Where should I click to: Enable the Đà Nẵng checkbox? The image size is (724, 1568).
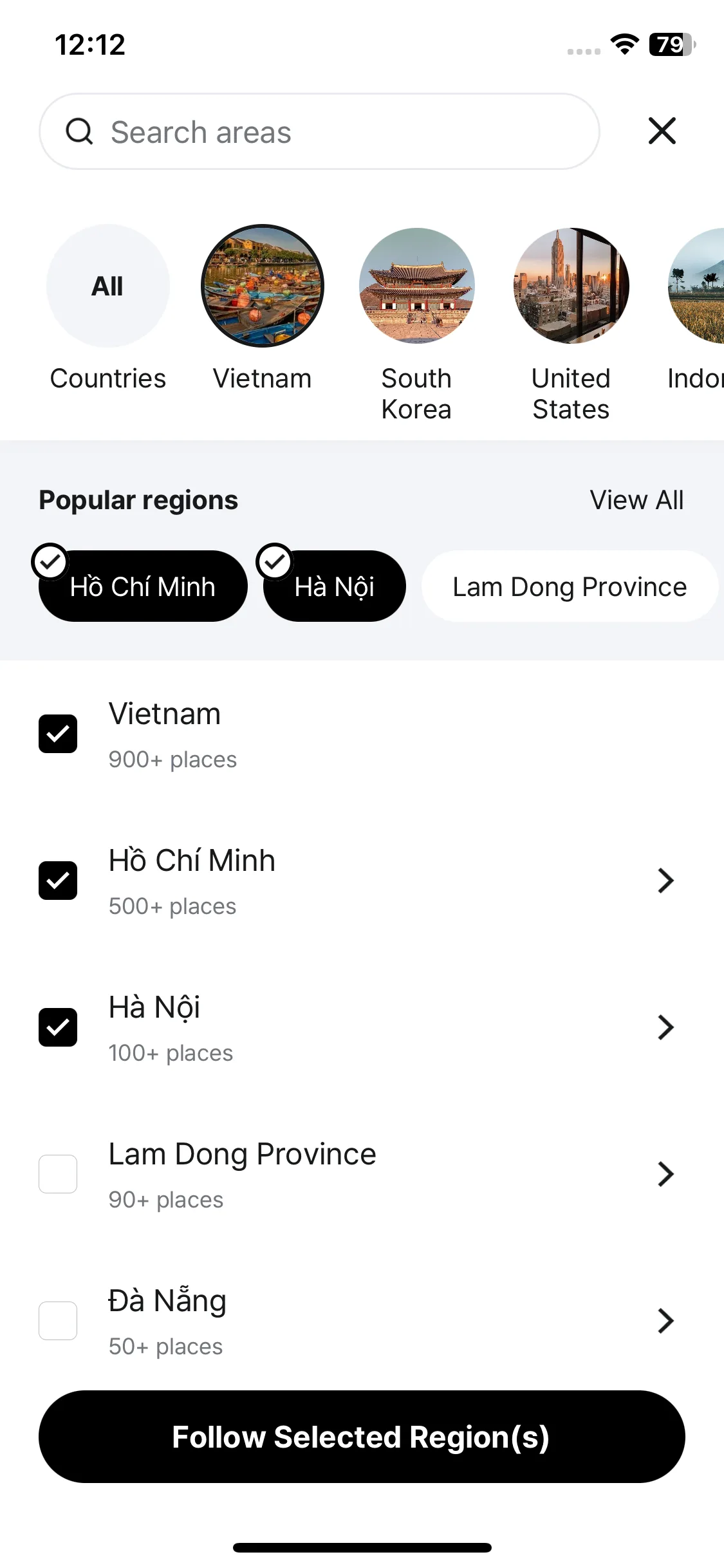click(58, 1321)
